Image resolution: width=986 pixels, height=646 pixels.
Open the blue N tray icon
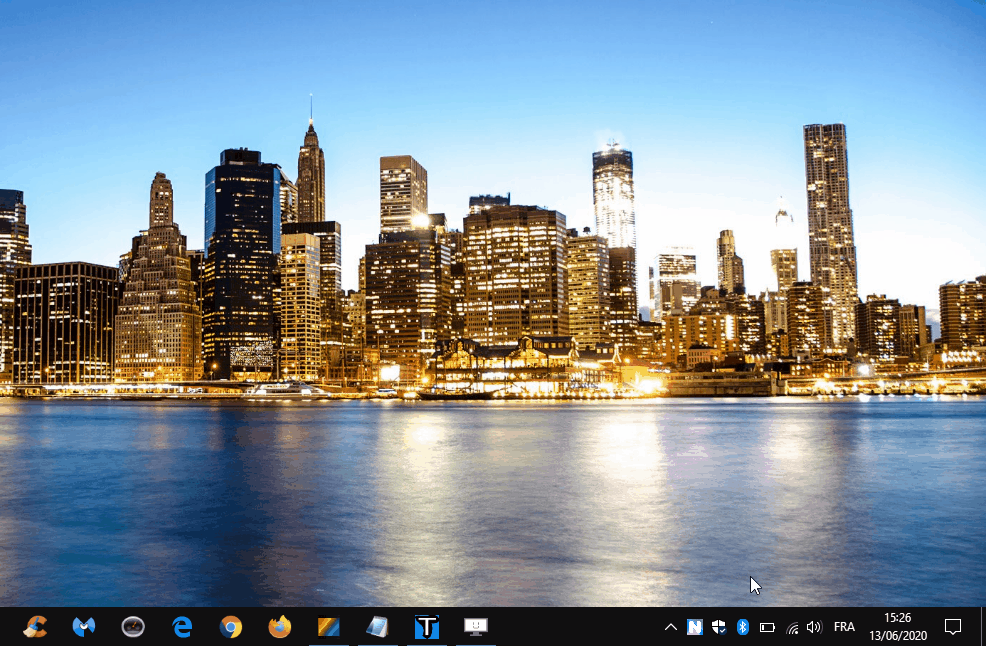point(694,627)
